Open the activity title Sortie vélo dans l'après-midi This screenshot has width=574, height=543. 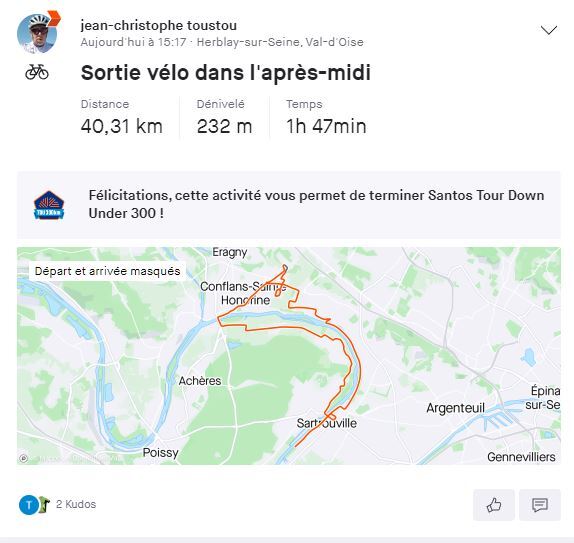(x=226, y=72)
